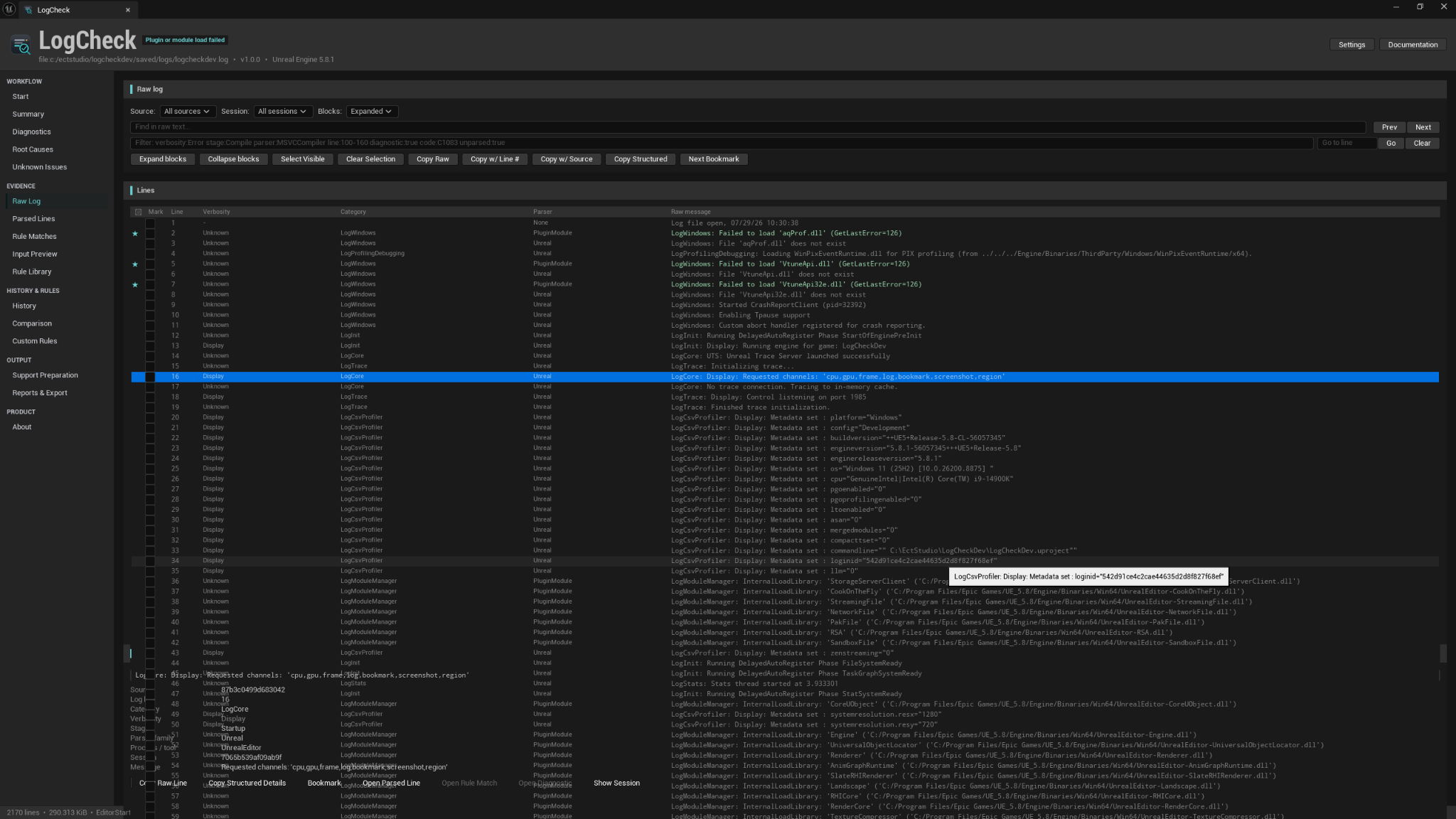Click Open Parsed Line in detail panel

coord(391,783)
